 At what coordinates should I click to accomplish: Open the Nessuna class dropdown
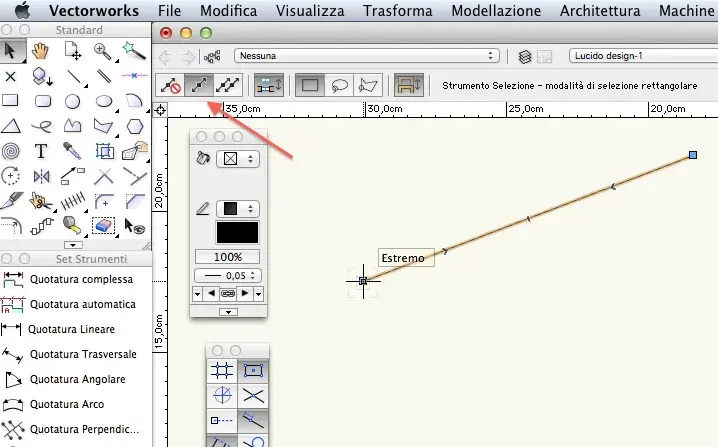[x=366, y=56]
